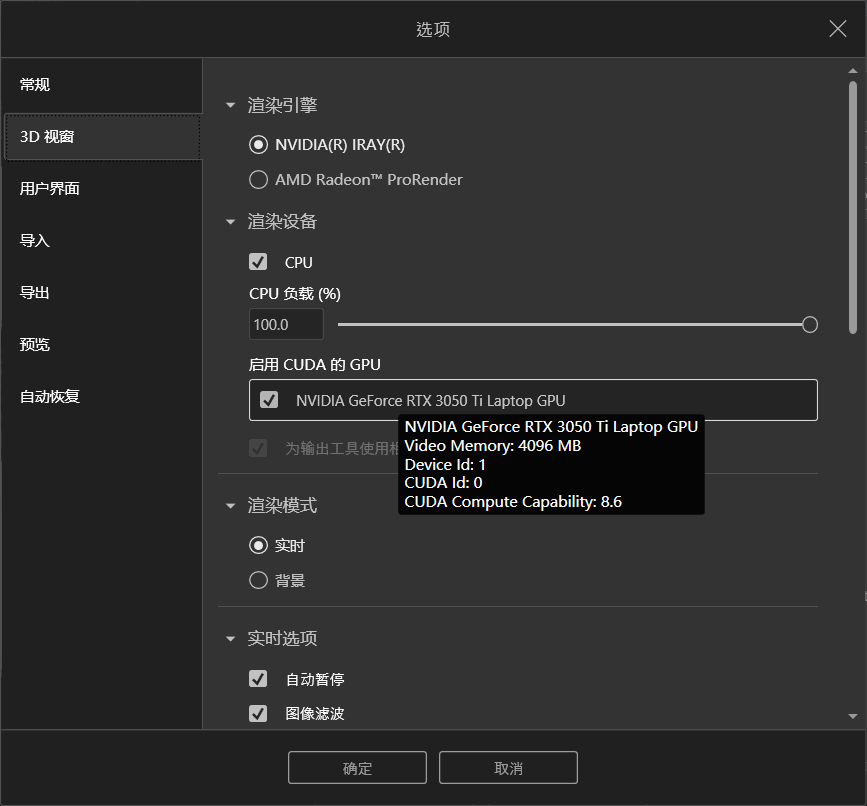The height and width of the screenshot is (806, 867).
Task: Select 实时 render mode
Action: tap(258, 546)
